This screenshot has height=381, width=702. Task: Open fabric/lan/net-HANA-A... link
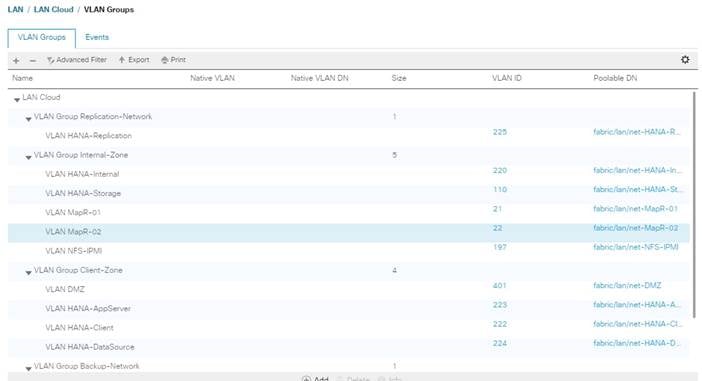(637, 305)
